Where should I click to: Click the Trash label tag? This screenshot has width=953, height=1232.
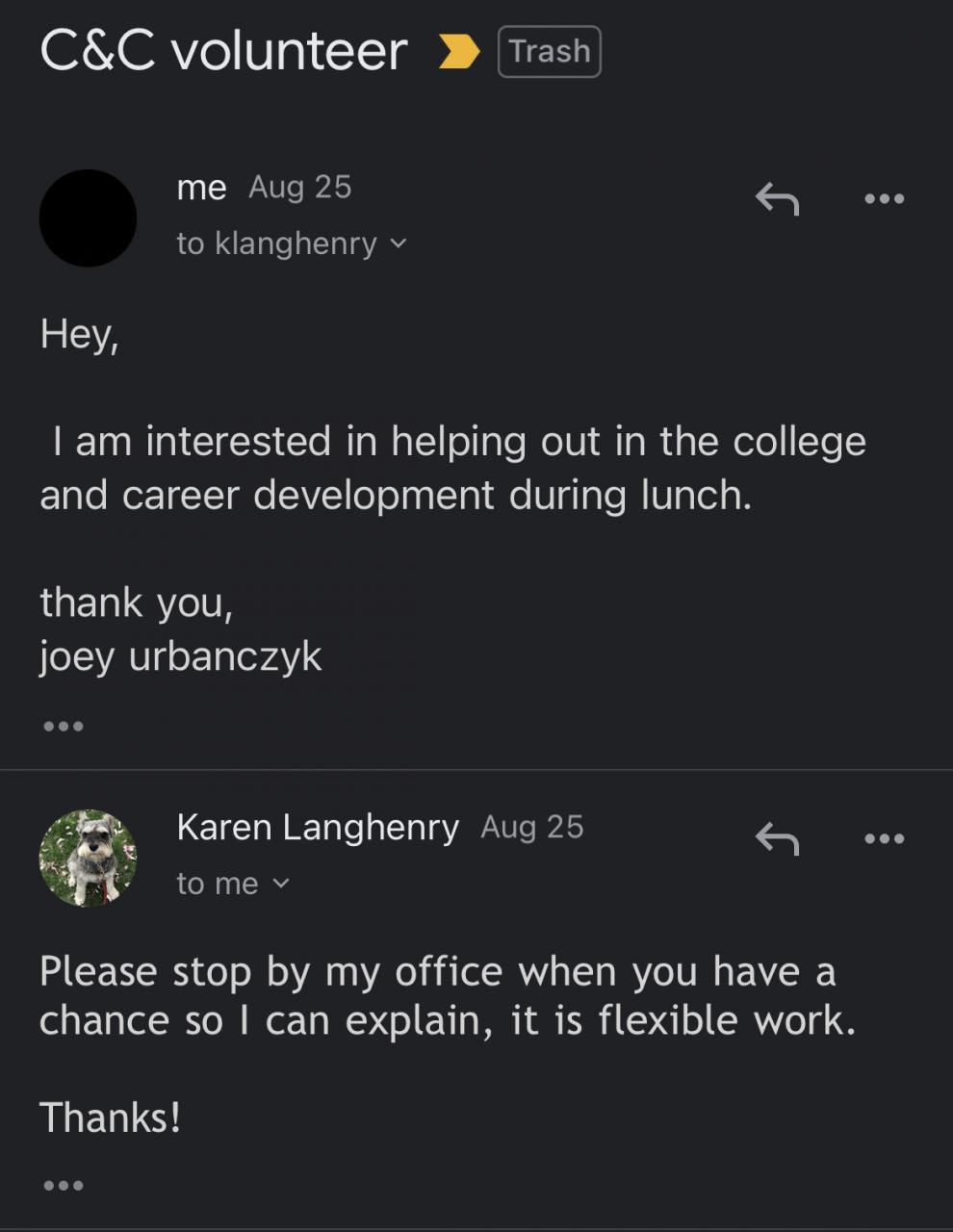click(549, 52)
